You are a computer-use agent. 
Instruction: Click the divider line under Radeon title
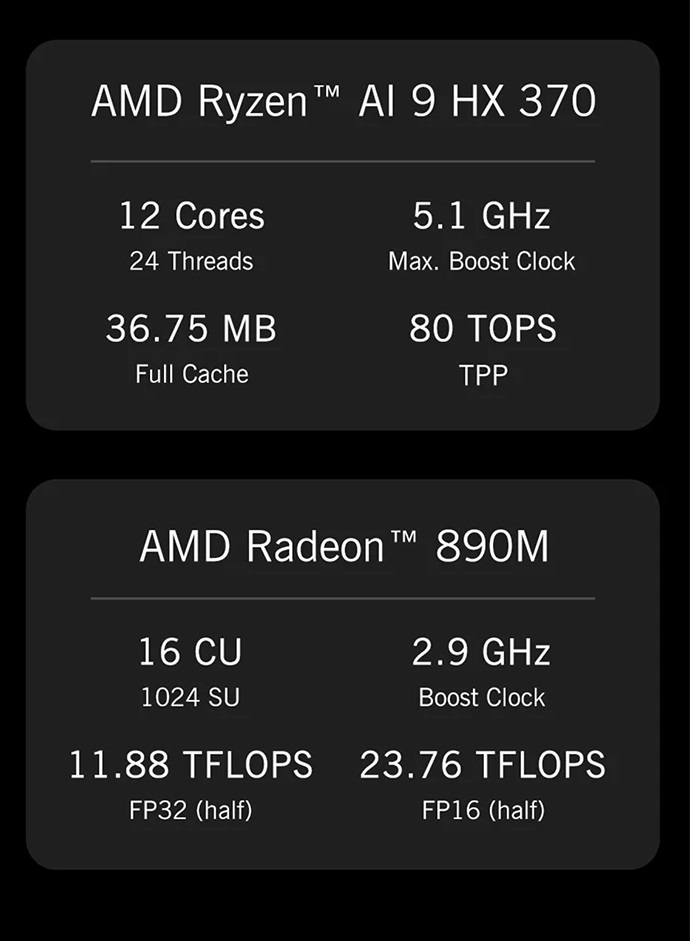343,599
